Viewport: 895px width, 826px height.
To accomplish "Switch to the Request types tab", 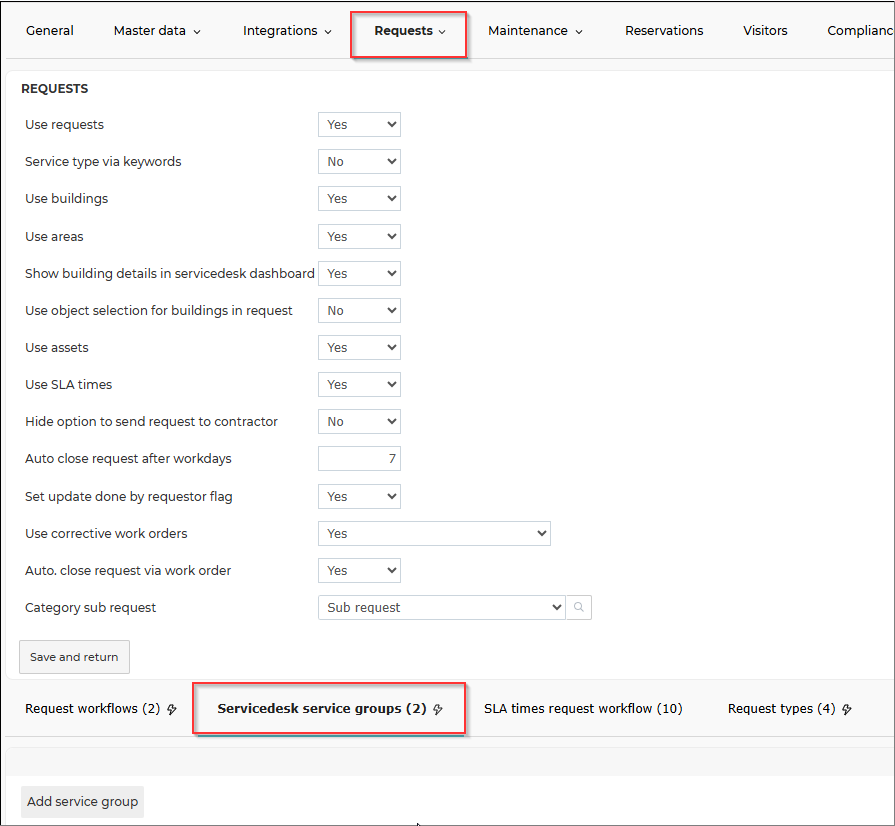I will click(789, 708).
